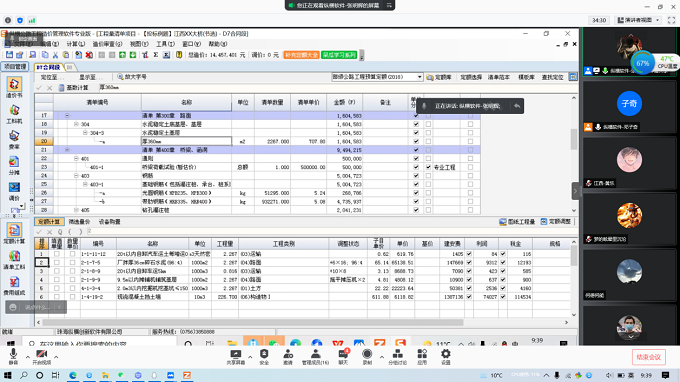The image size is (680, 382).
Task: Open 工具 menu
Action: [165, 44]
